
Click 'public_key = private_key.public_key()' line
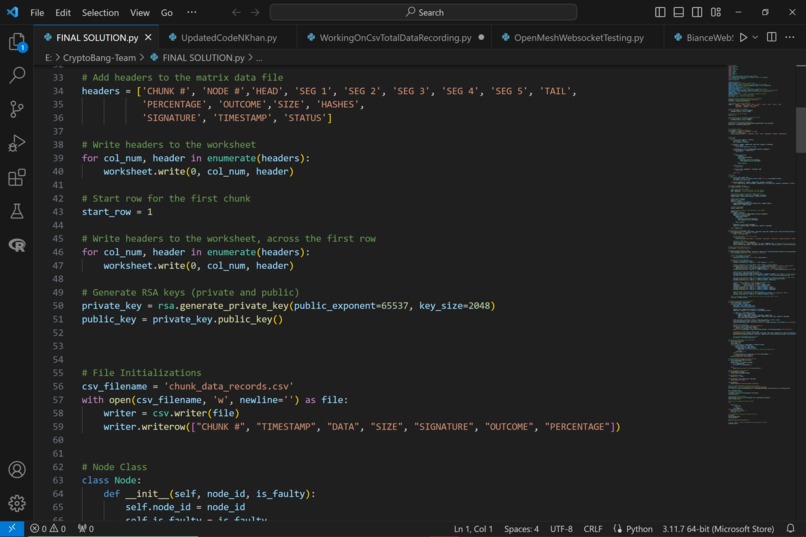(182, 319)
